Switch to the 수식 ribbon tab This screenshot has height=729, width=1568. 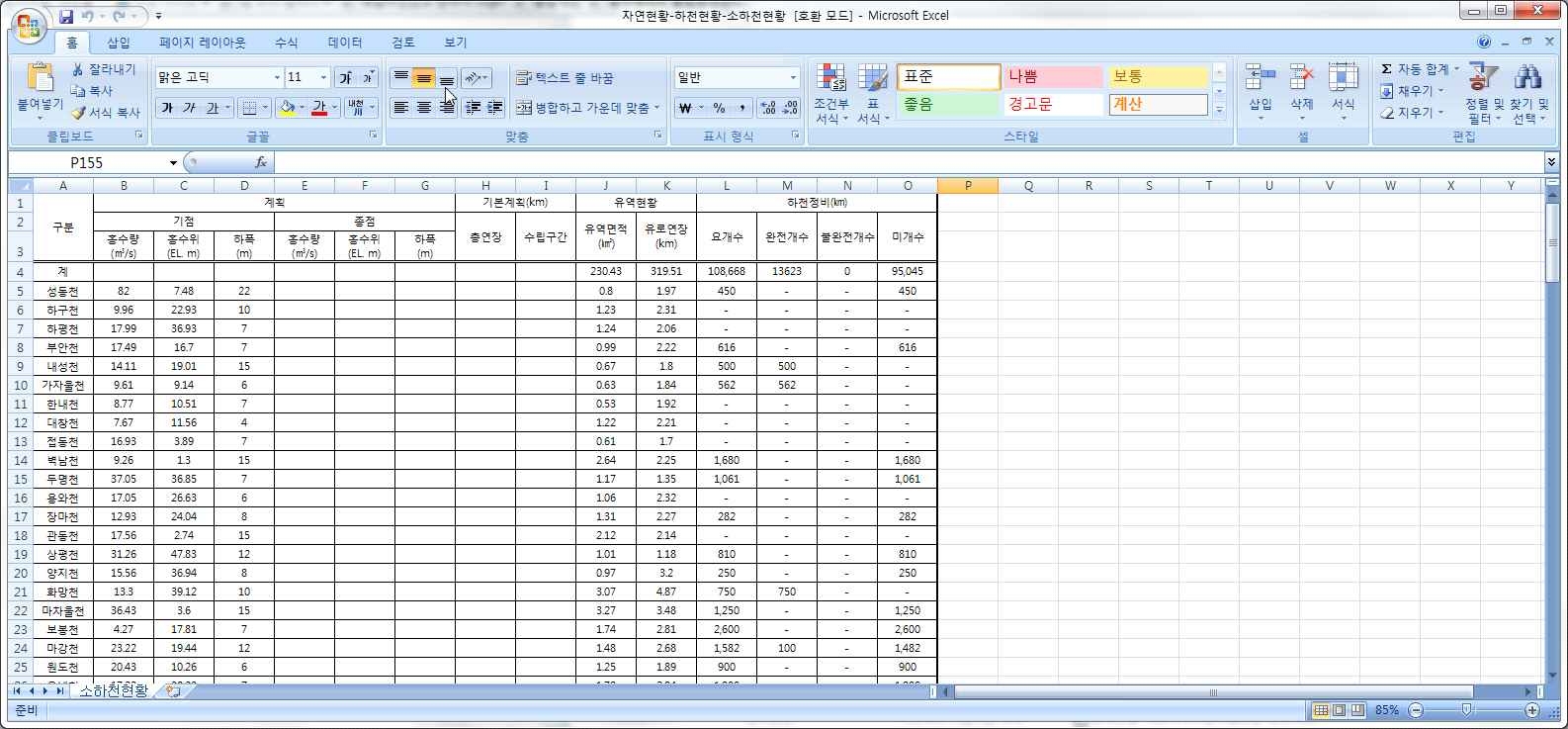[x=287, y=43]
